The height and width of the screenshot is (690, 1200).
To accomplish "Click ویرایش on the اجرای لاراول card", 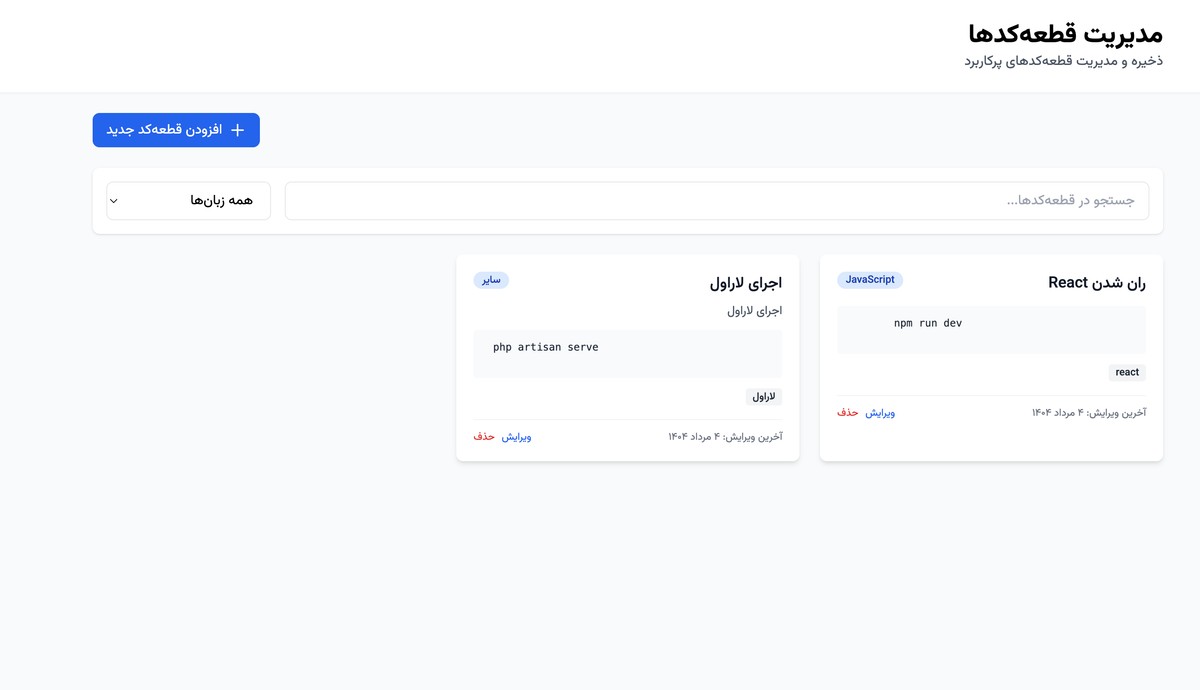I will [x=517, y=437].
